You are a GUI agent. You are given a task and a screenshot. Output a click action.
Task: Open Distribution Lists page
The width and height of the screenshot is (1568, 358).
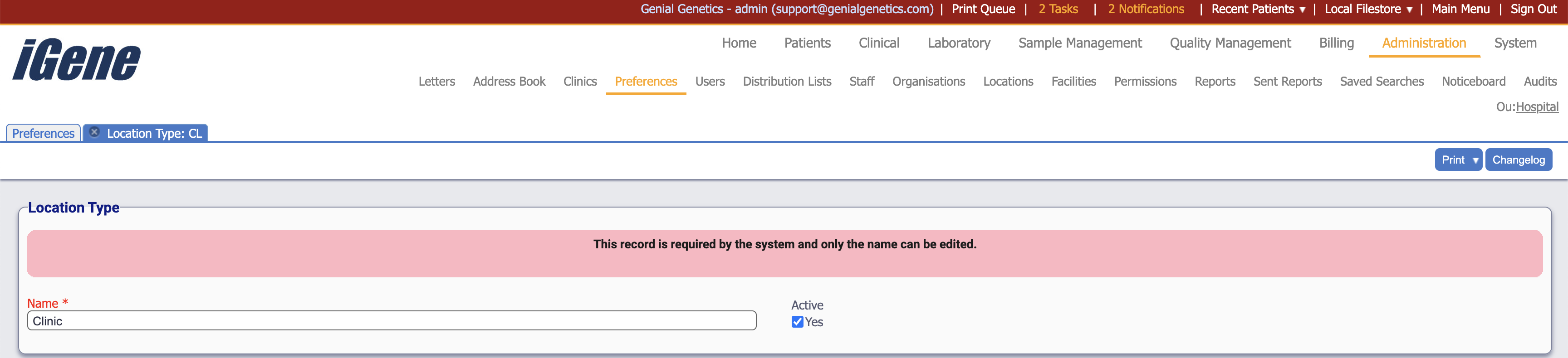(x=786, y=82)
